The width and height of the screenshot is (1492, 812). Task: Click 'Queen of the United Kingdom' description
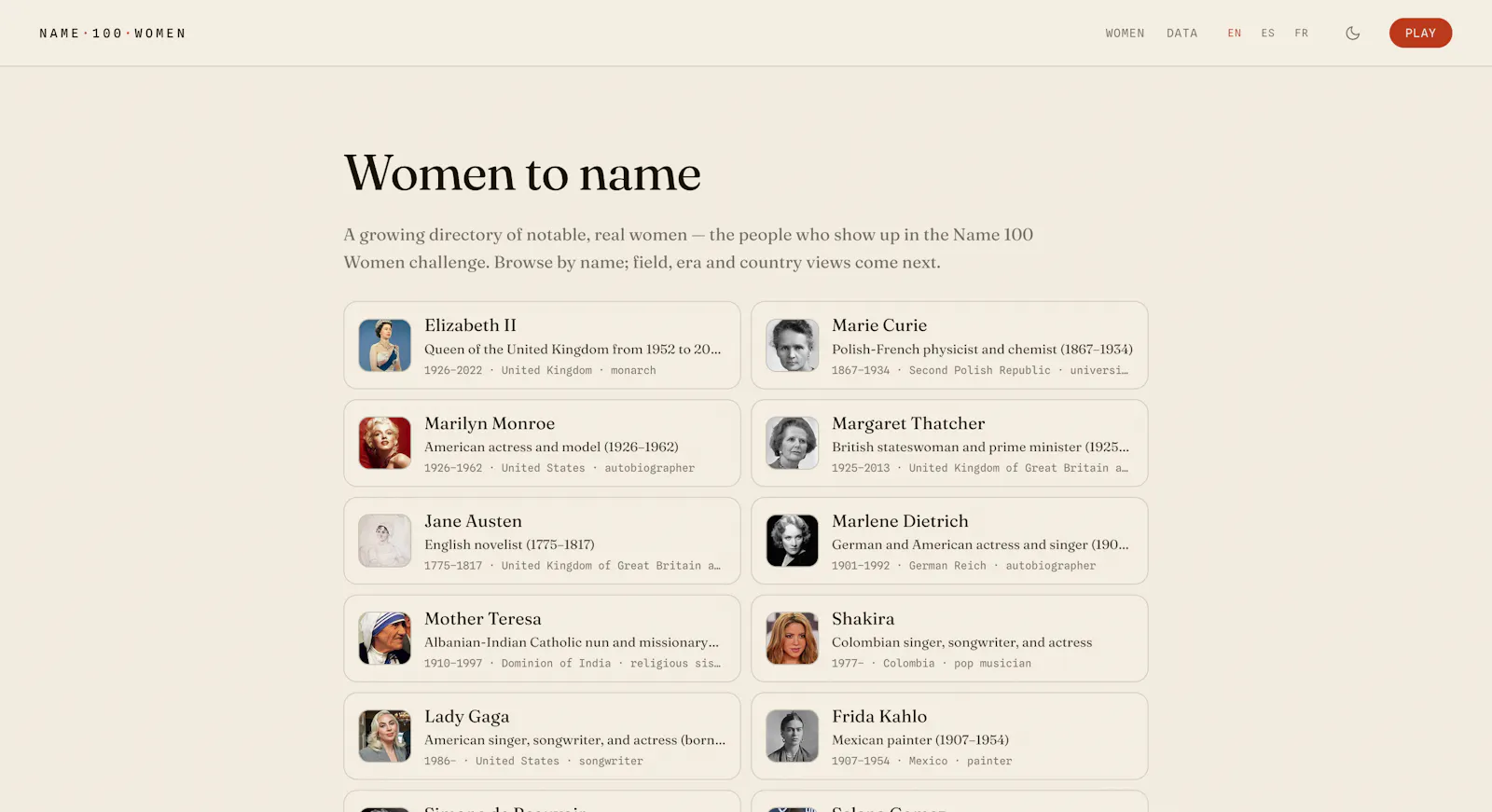click(573, 350)
